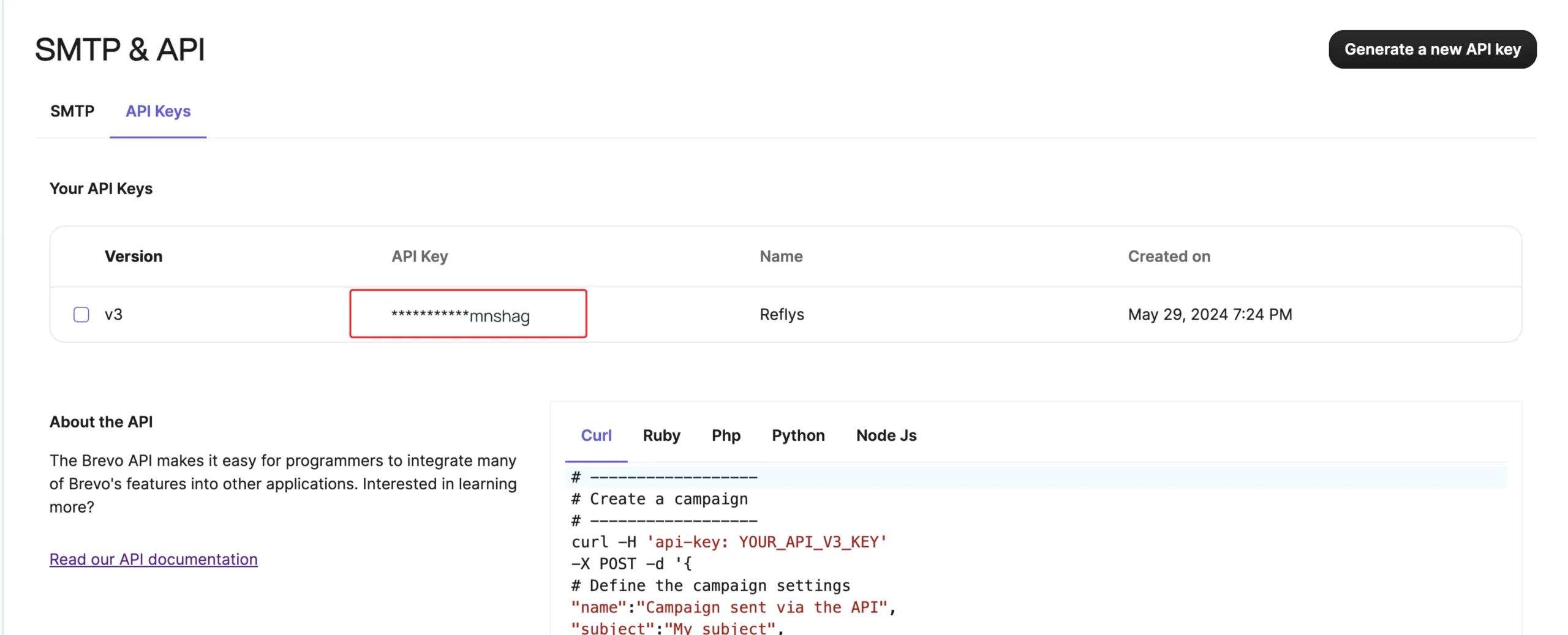This screenshot has height=635, width=1568.
Task: Click the curl -H api-key code line
Action: pos(729,542)
